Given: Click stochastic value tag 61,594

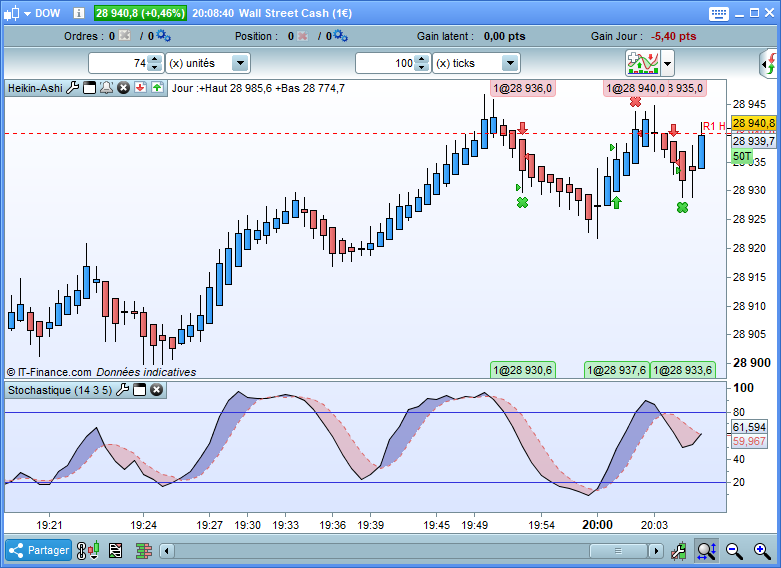Looking at the screenshot, I should tap(749, 427).
